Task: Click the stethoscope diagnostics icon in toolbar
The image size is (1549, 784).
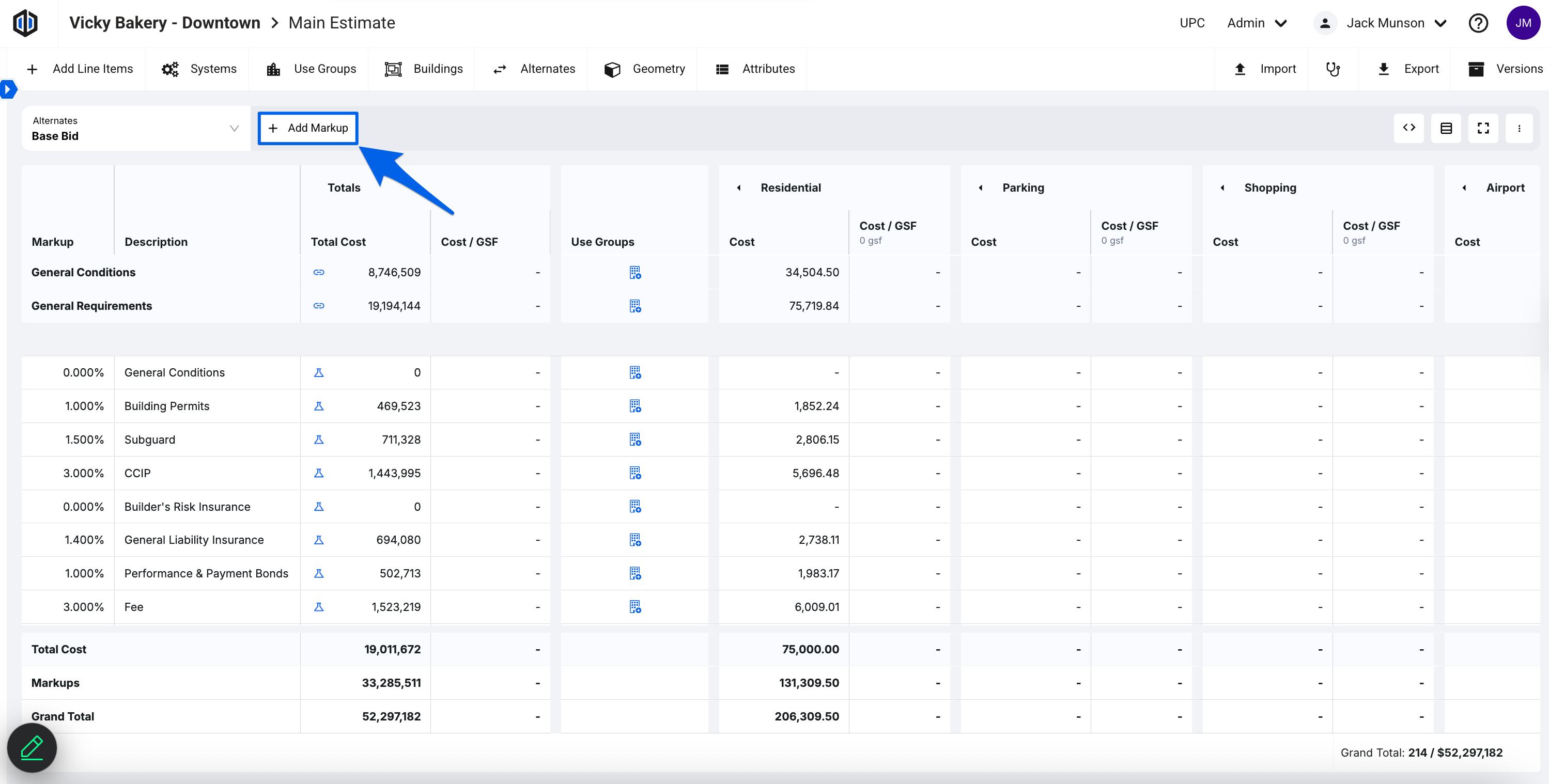Action: [x=1333, y=69]
